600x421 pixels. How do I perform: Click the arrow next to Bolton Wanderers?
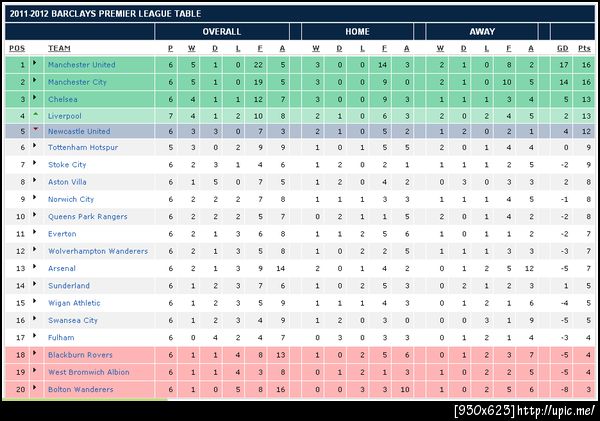click(36, 389)
